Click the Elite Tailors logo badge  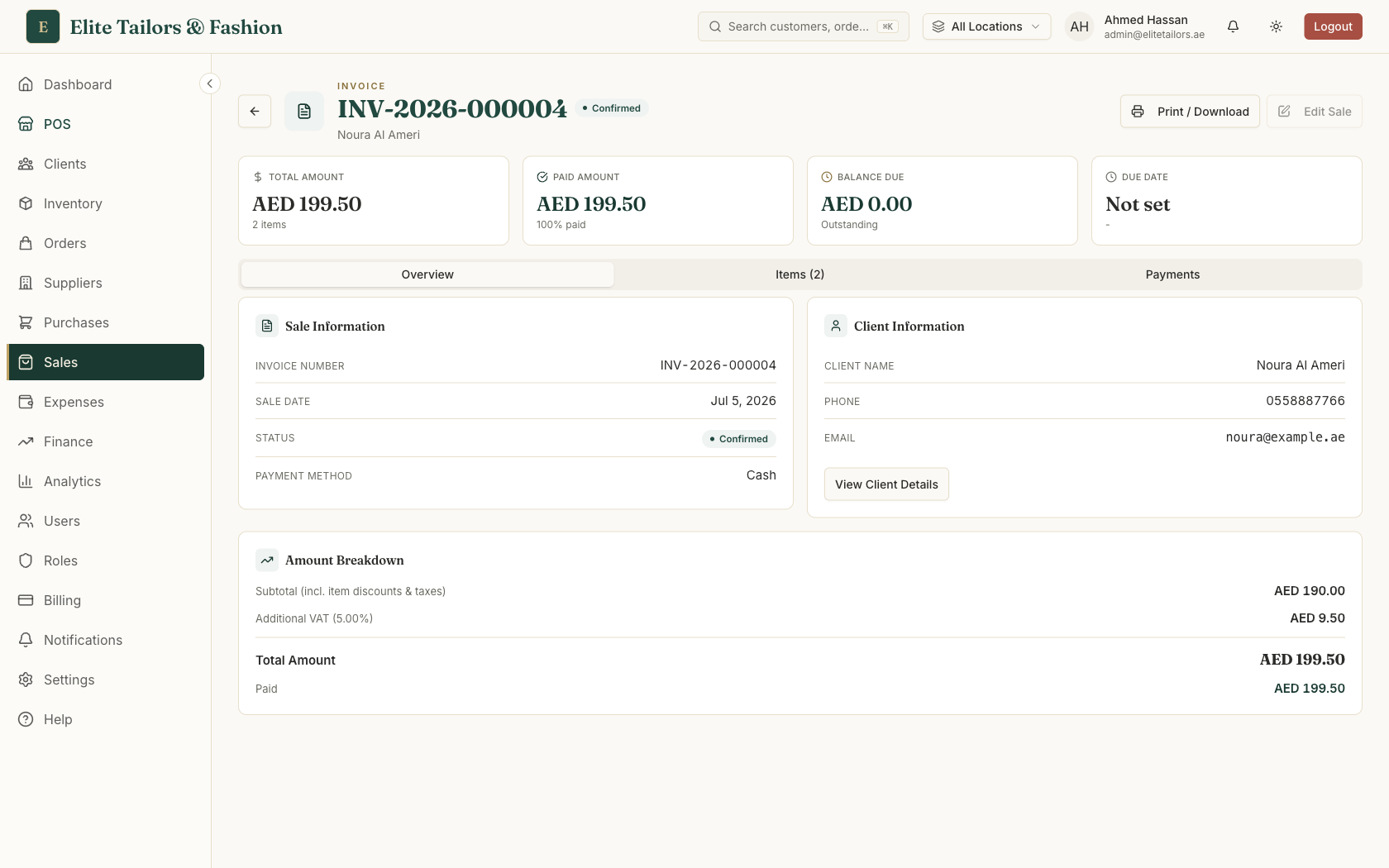tap(43, 26)
